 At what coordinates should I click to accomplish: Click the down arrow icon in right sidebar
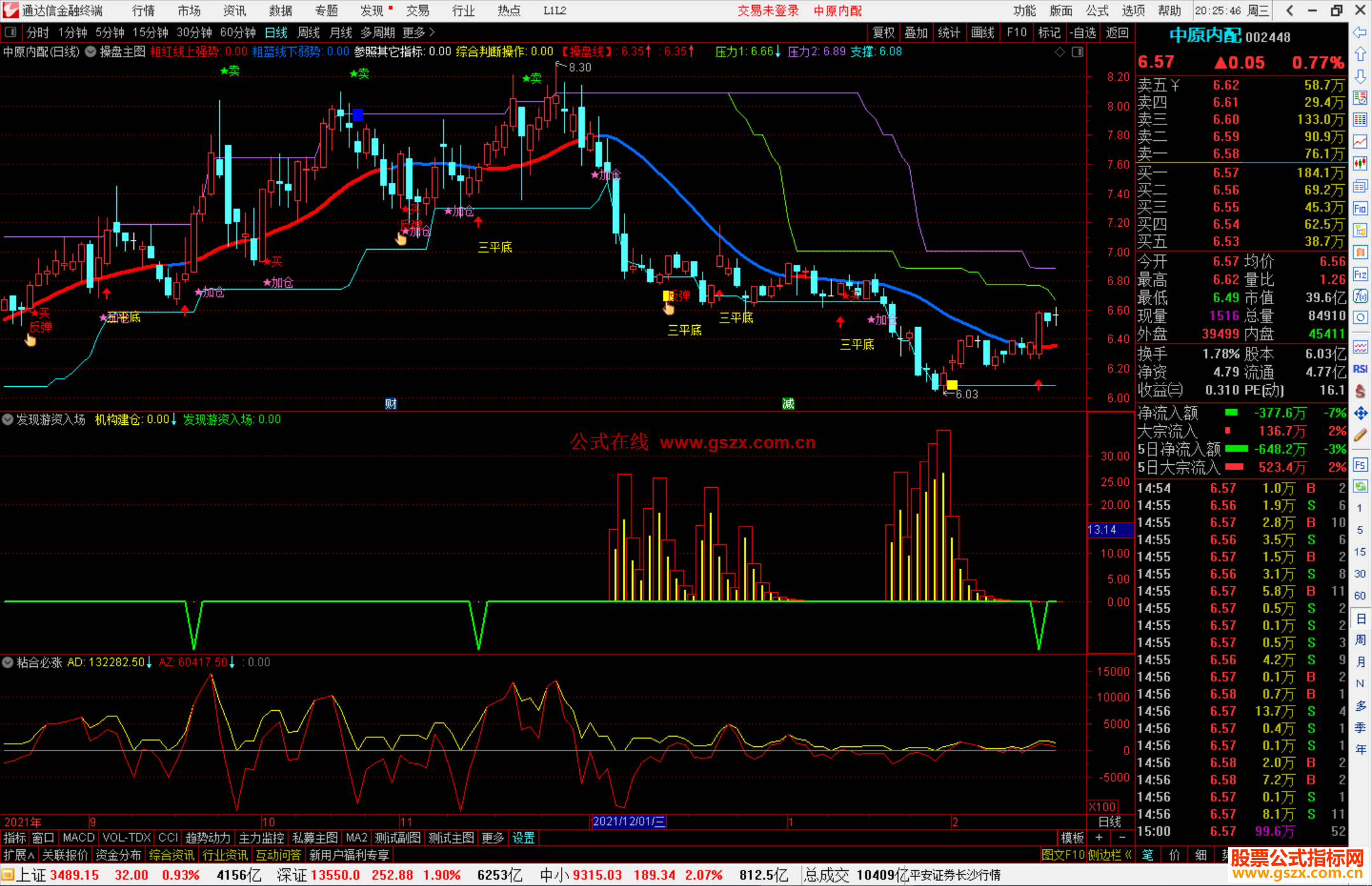click(x=1360, y=76)
